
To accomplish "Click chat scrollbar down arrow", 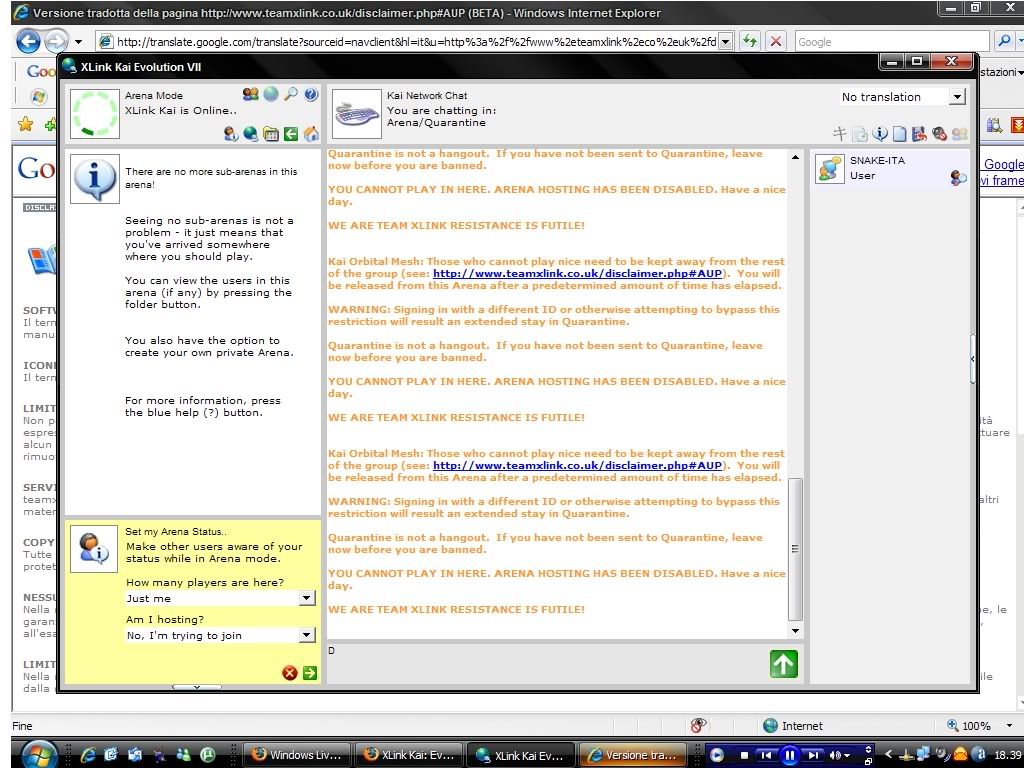I will (795, 631).
